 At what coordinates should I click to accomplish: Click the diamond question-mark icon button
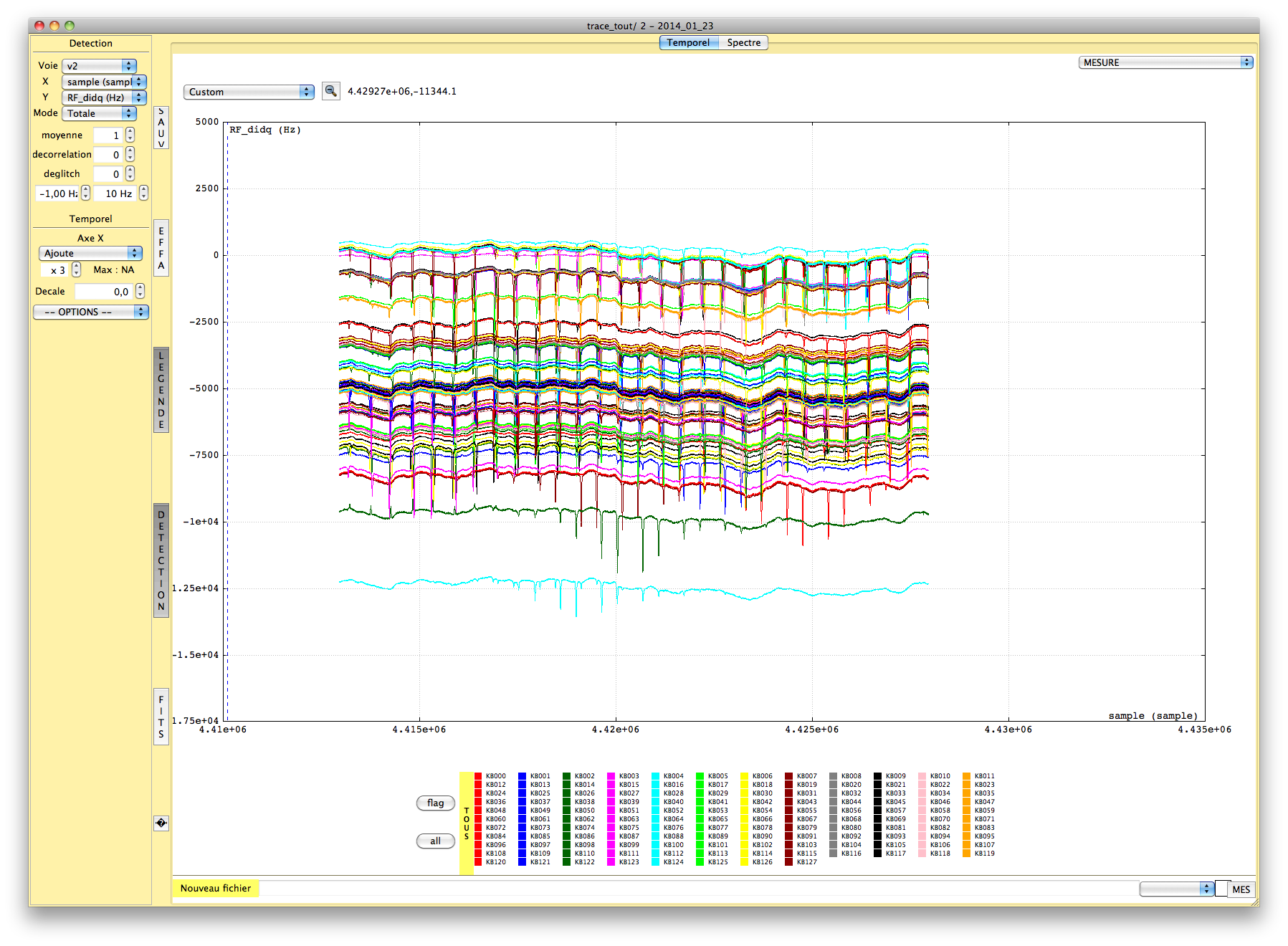(161, 823)
